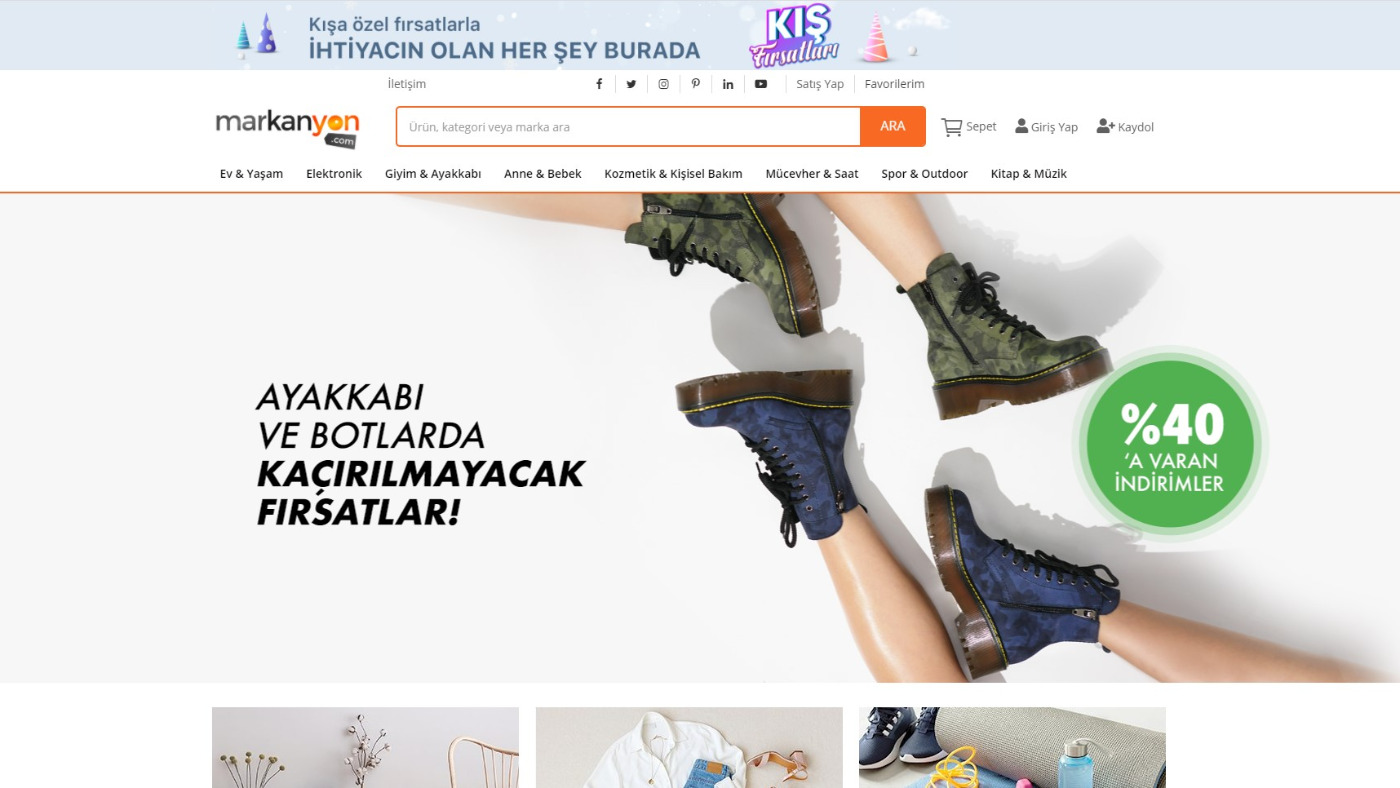Open the shopping cart via Sepet icon
The height and width of the screenshot is (788, 1400).
point(951,126)
